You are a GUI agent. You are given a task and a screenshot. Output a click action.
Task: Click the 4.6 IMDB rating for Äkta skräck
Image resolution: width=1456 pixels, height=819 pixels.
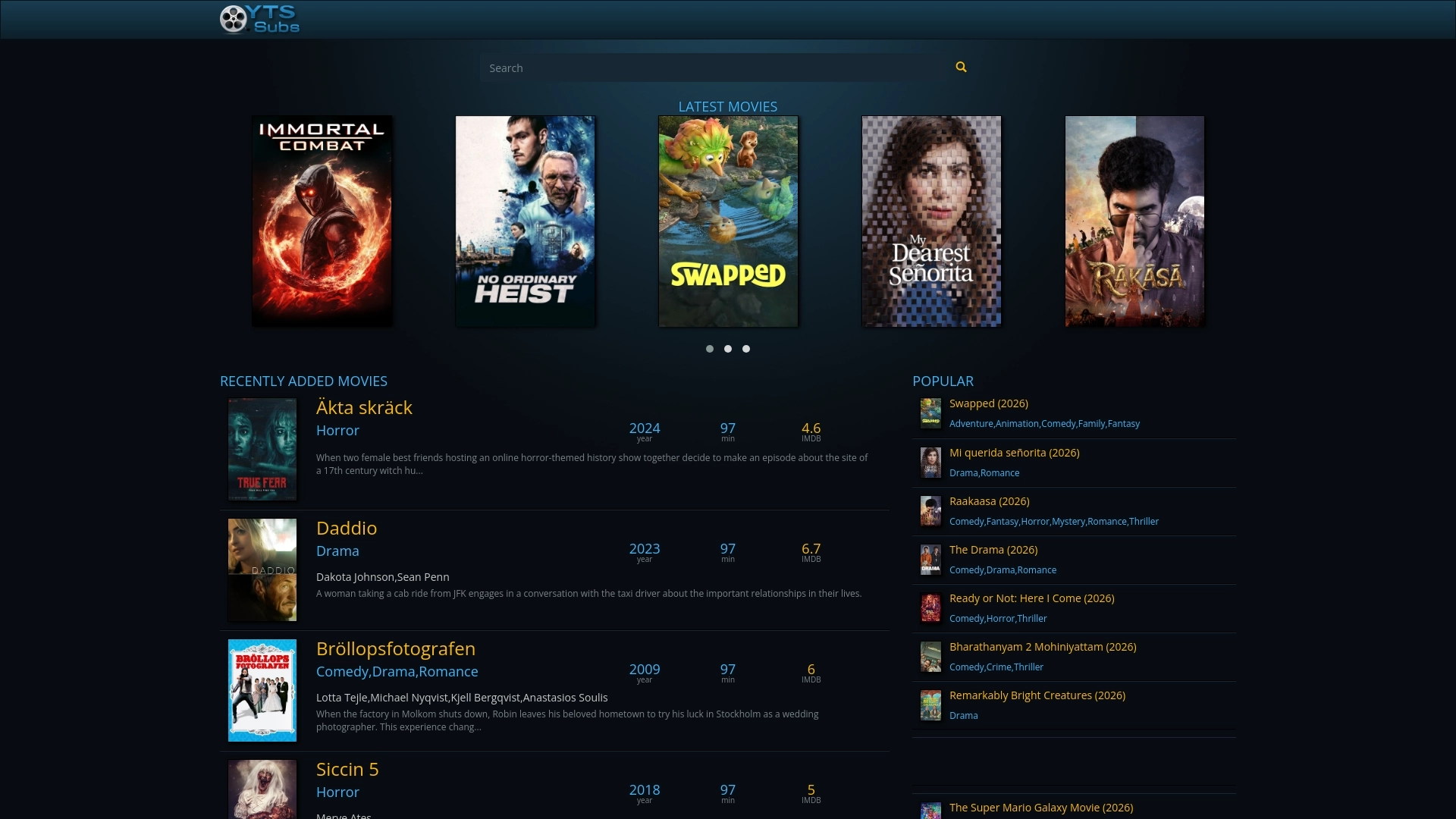(811, 428)
